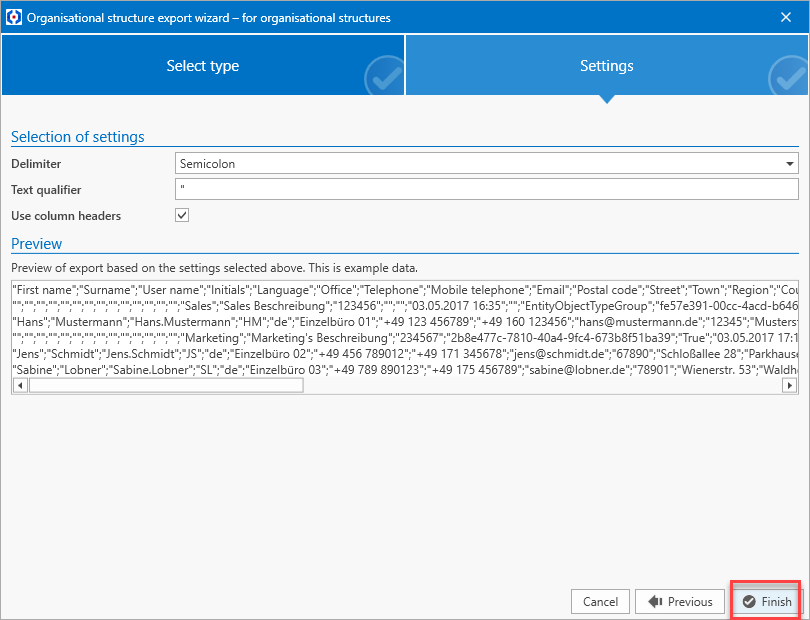Click the checkmark icon on Select type step
The width and height of the screenshot is (810, 620).
click(x=382, y=75)
